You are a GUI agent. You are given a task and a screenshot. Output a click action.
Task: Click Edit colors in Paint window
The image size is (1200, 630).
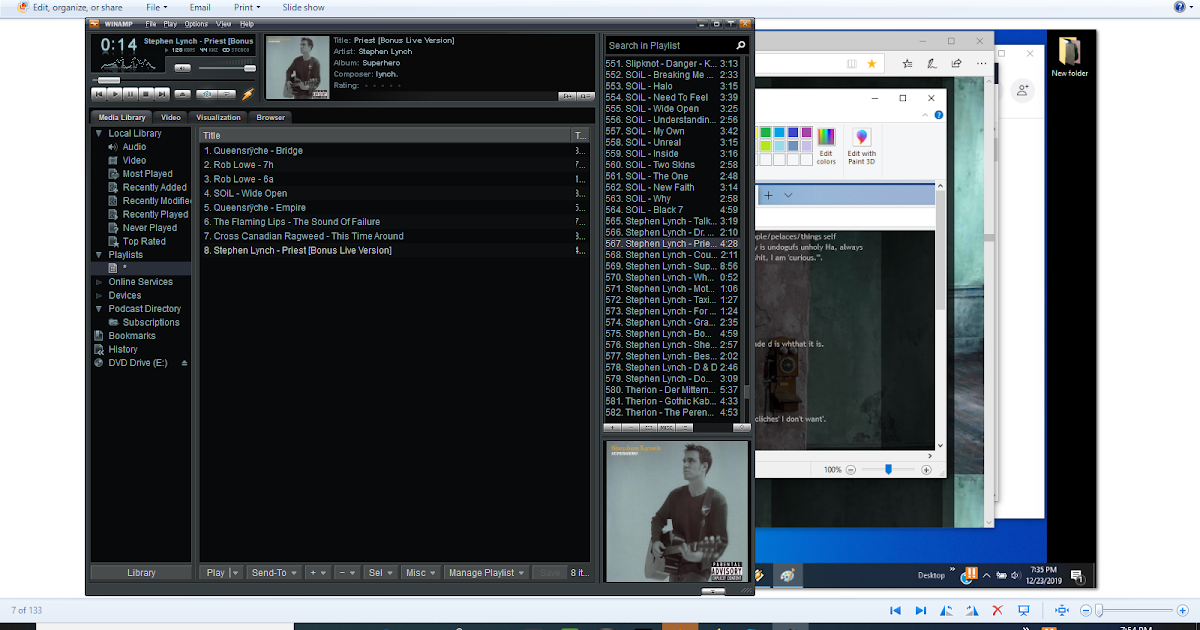point(826,145)
